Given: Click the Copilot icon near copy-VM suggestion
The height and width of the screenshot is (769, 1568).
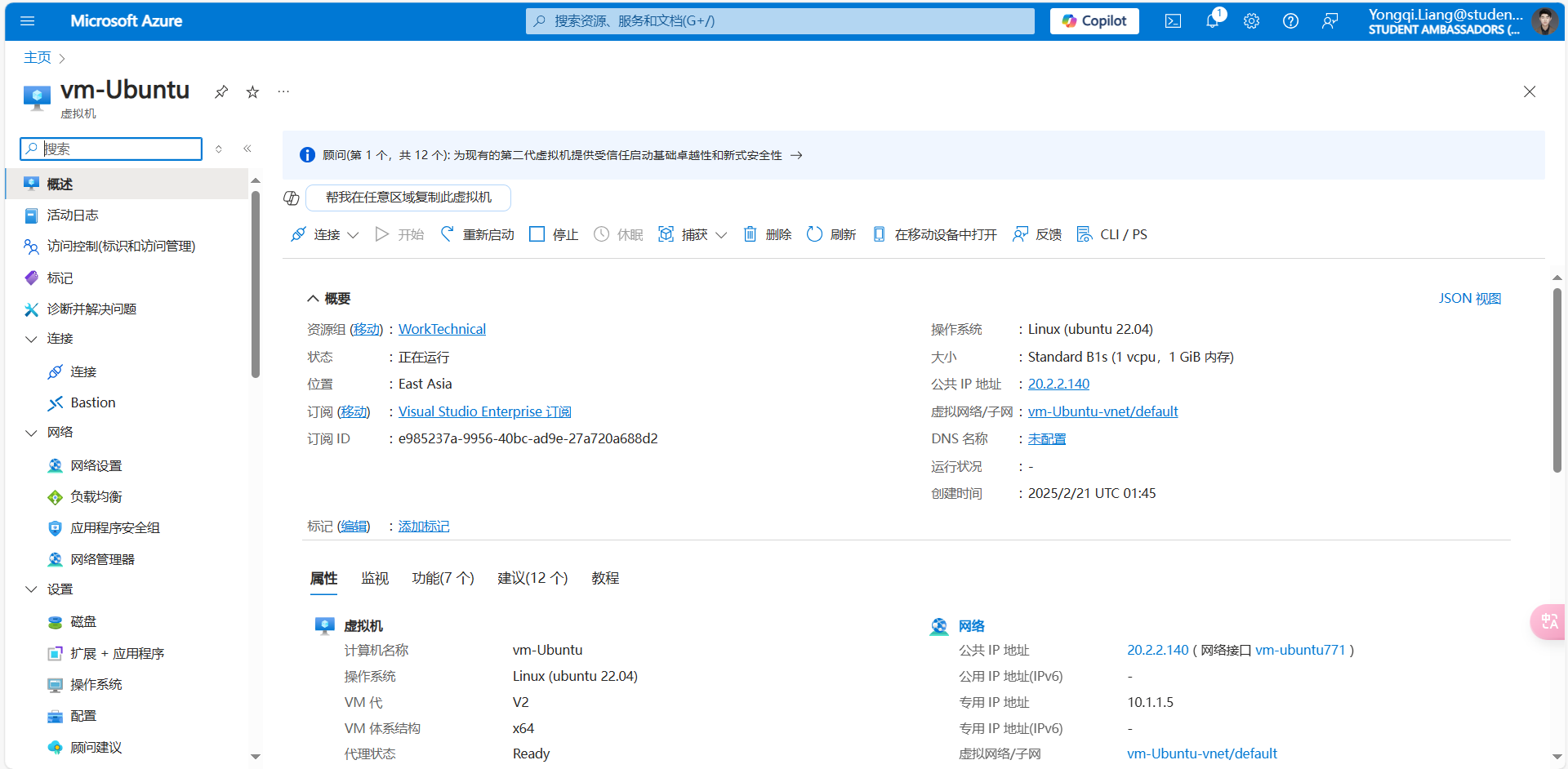Looking at the screenshot, I should click(x=292, y=198).
